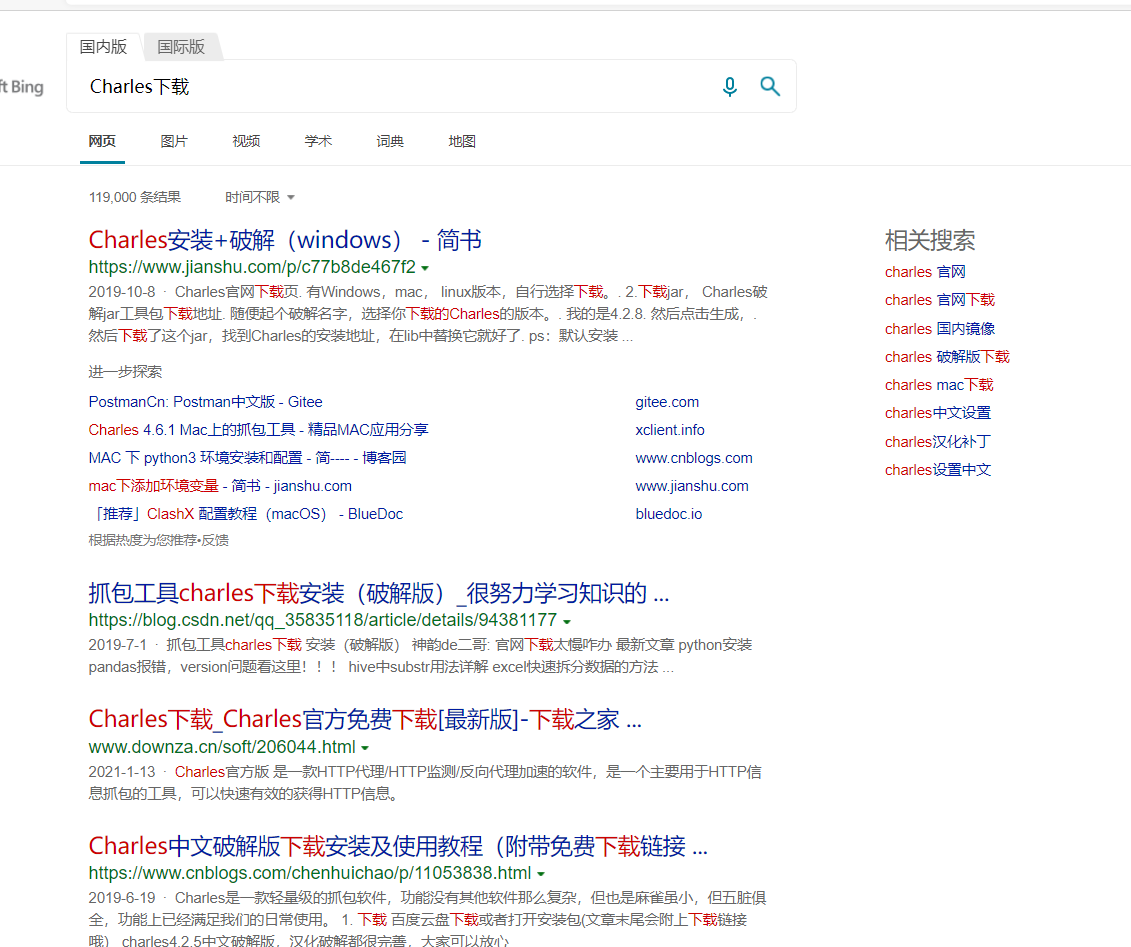Open mac下添加环境变量 - 简书 link
Screen dimensions: 1131x947
(x=220, y=486)
